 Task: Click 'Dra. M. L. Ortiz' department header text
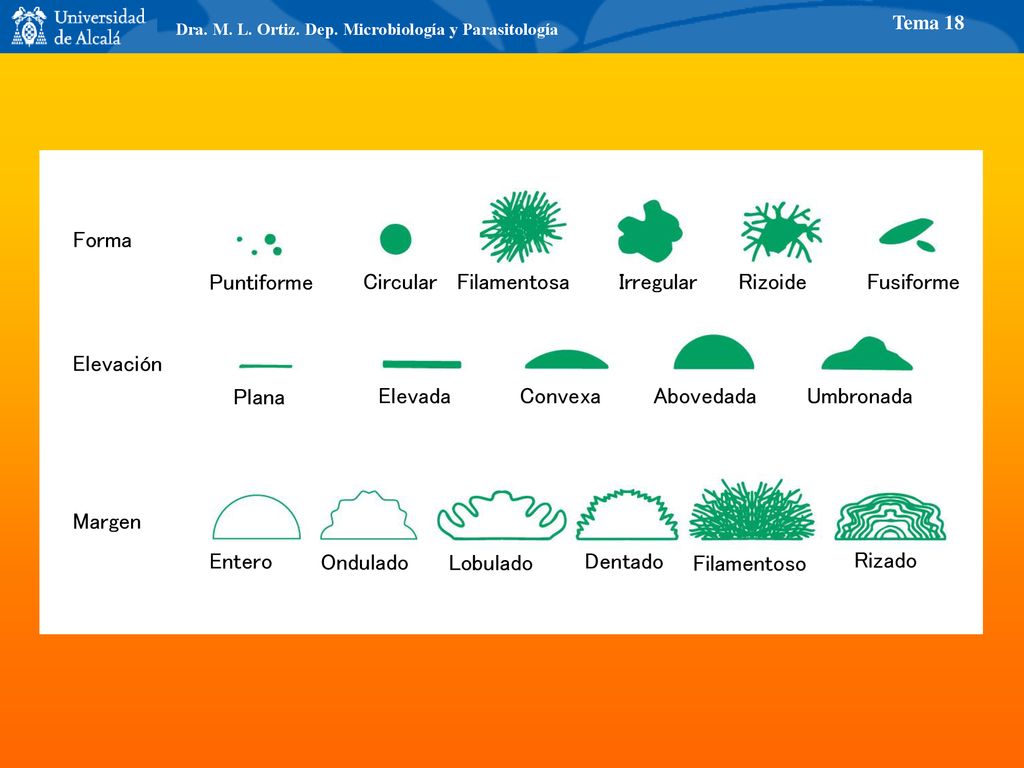366,29
